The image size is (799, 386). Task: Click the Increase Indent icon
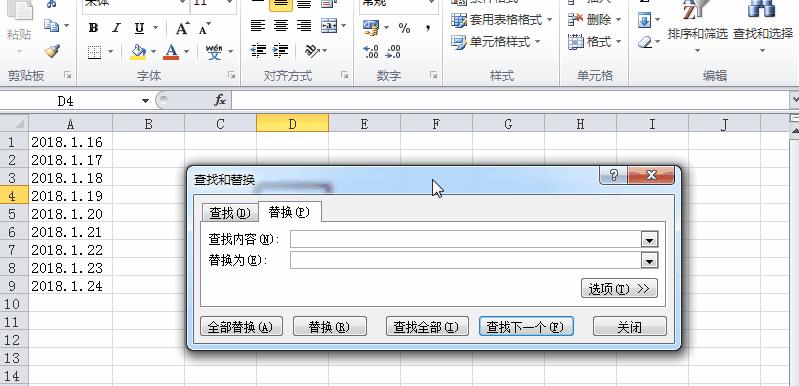[x=281, y=51]
